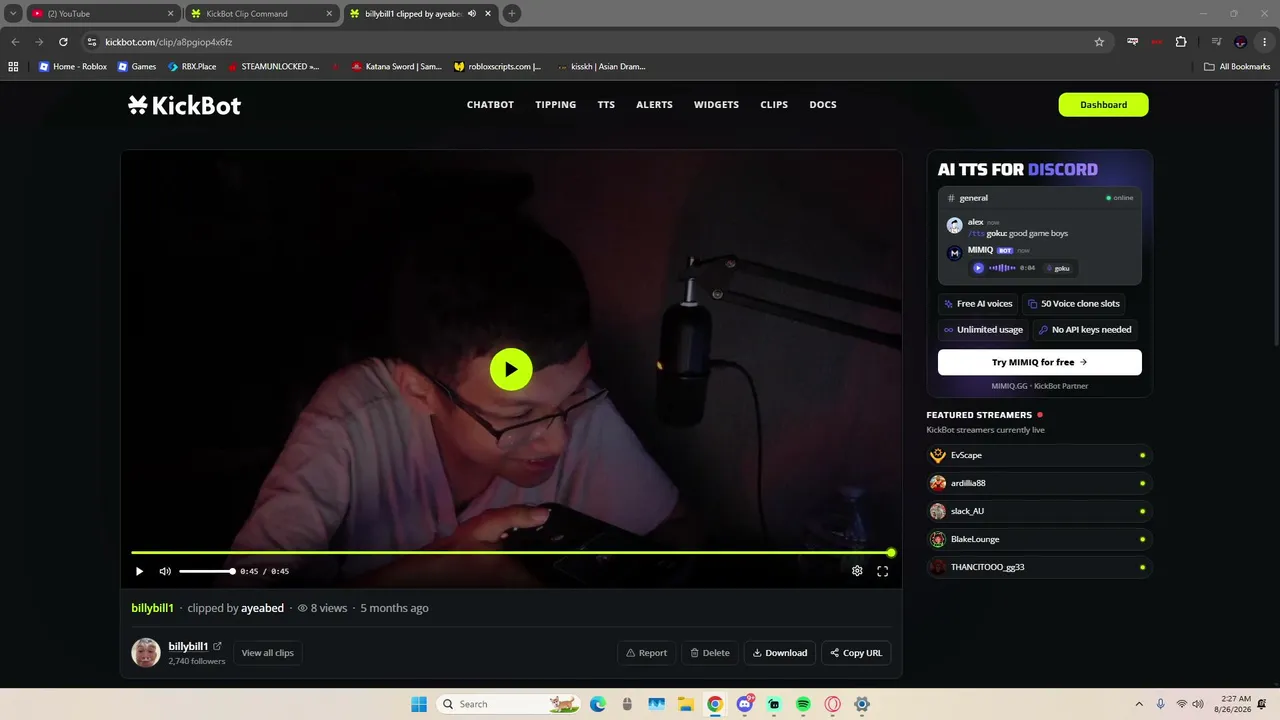Click the taskbar Search box
Screen dimensions: 1280x720
[510, 704]
